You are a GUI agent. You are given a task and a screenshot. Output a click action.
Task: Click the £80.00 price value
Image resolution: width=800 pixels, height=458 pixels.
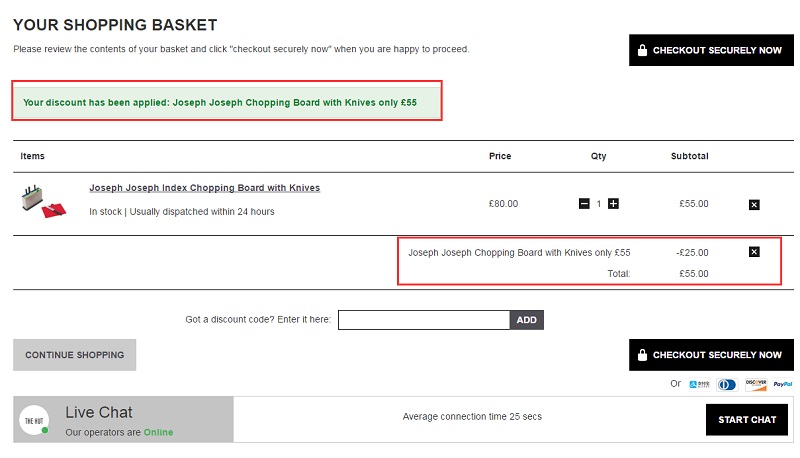[x=503, y=203]
